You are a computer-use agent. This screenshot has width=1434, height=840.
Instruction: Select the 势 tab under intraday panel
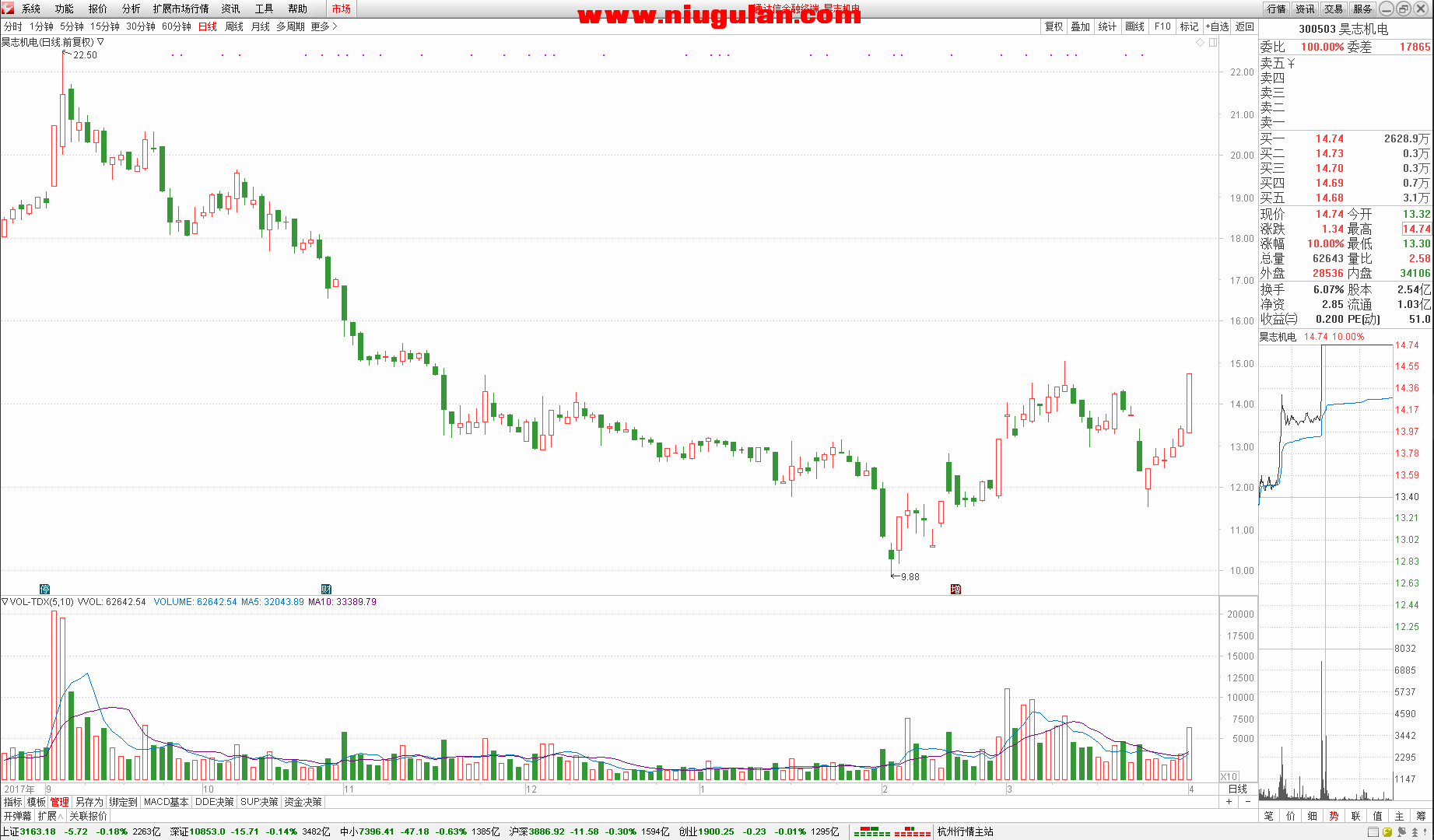pos(1334,816)
